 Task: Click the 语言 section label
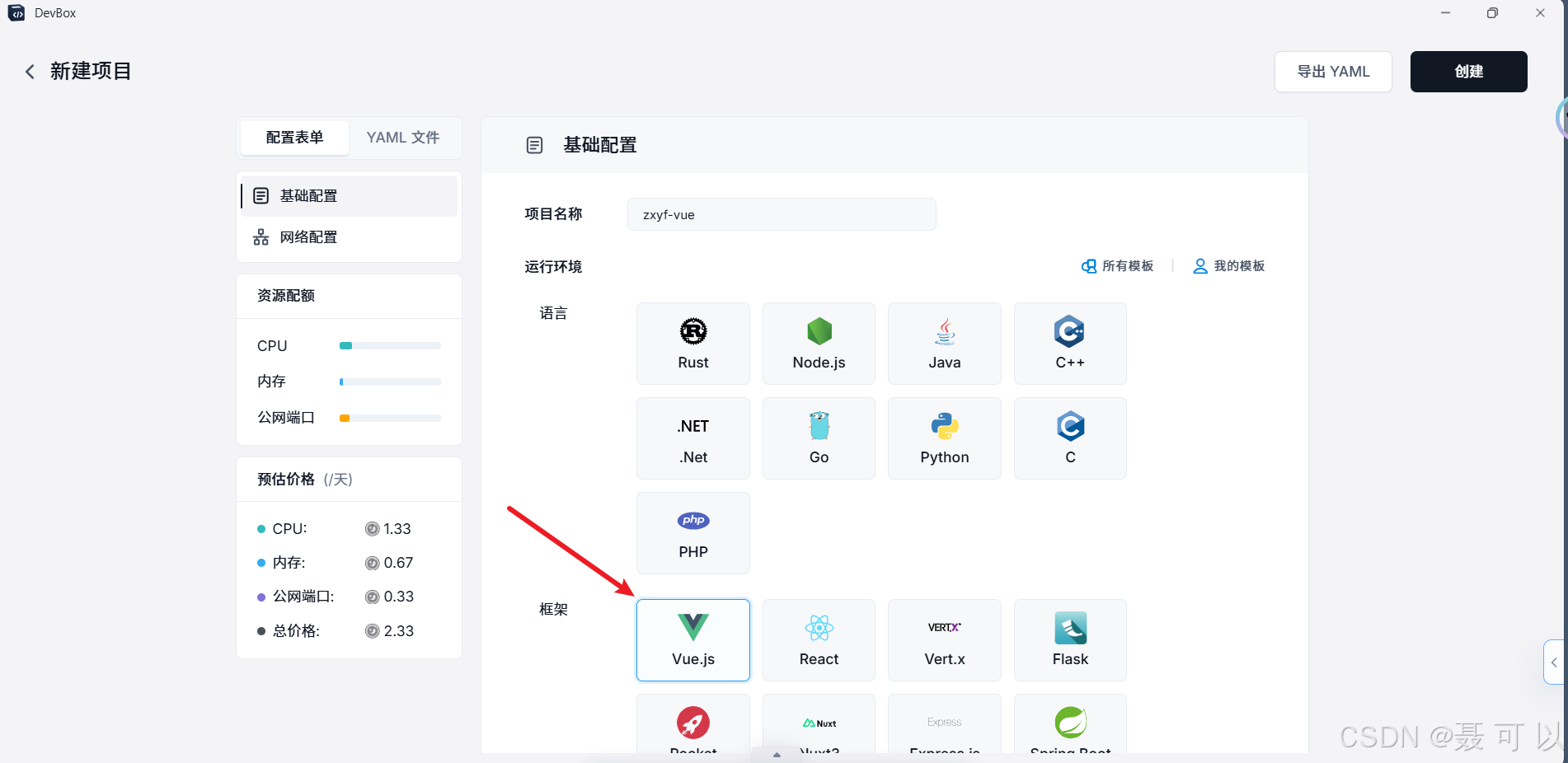[553, 313]
